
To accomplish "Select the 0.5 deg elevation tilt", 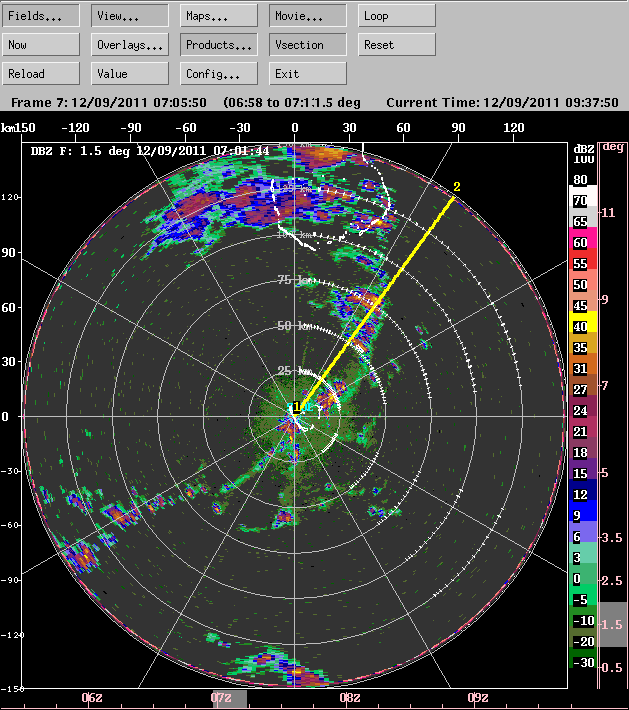I will (613, 667).
